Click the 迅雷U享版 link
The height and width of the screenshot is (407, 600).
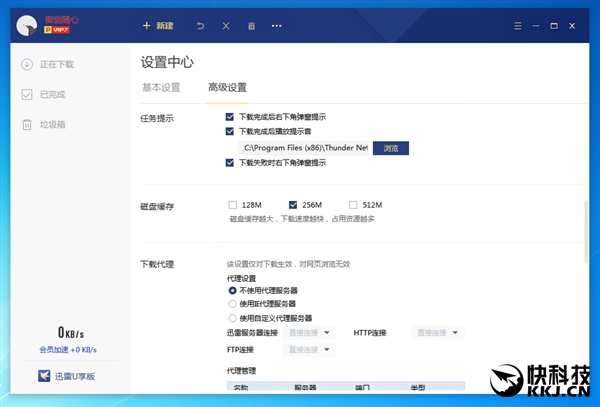(x=75, y=376)
